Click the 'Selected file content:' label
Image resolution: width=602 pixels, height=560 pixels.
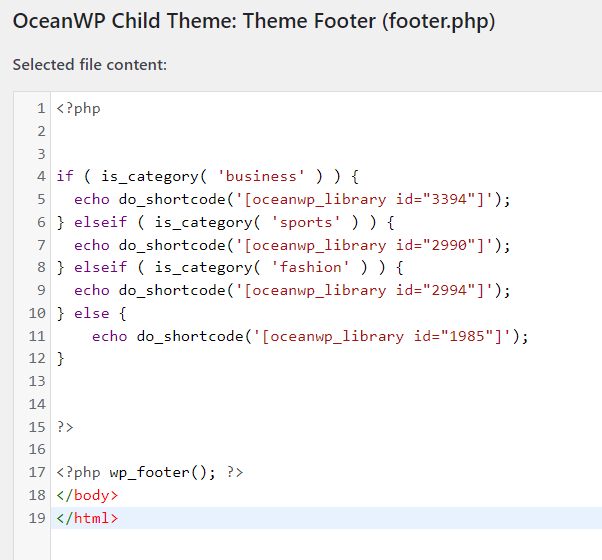point(90,64)
